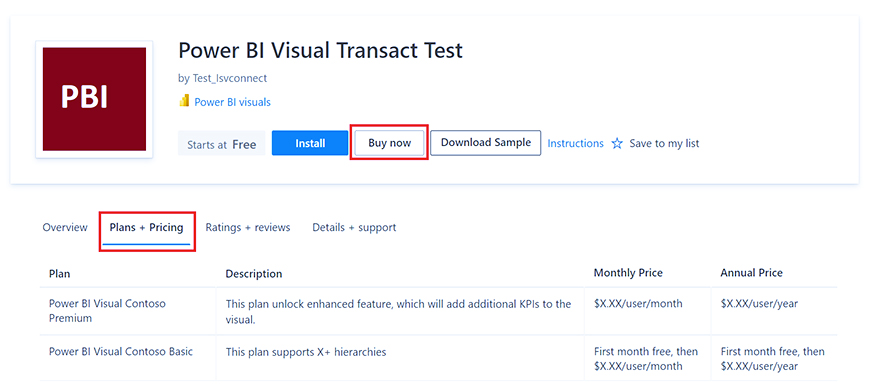Open the Ratings + reviews tab
890x385 pixels.
pyautogui.click(x=247, y=228)
